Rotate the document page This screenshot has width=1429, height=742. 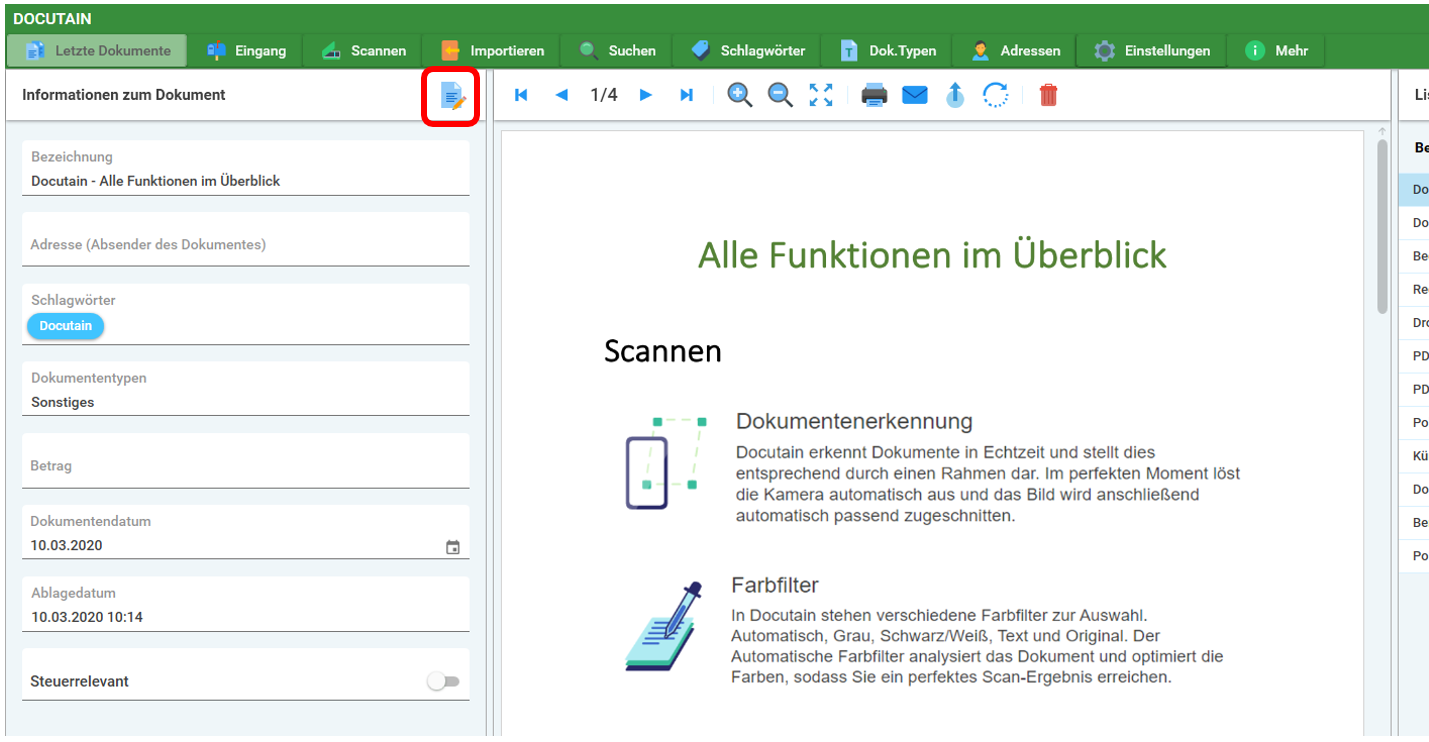[x=995, y=95]
